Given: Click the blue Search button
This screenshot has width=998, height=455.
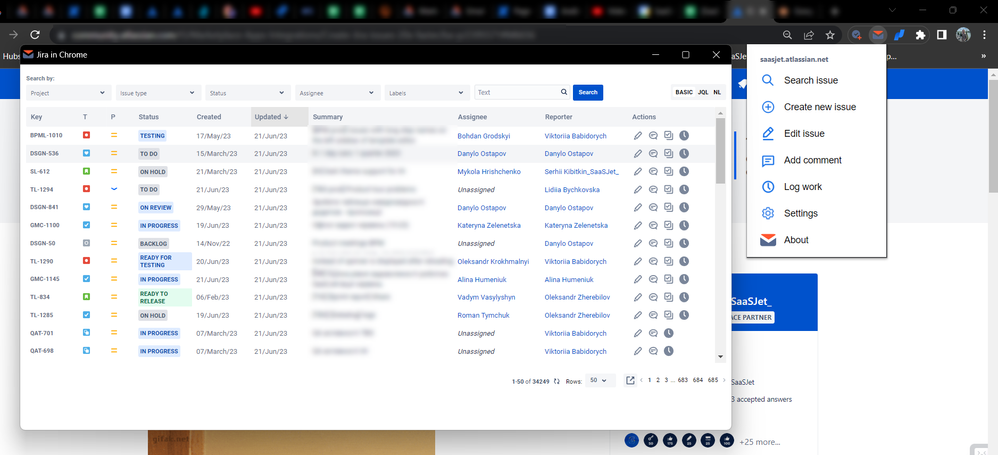Looking at the screenshot, I should click(x=587, y=92).
